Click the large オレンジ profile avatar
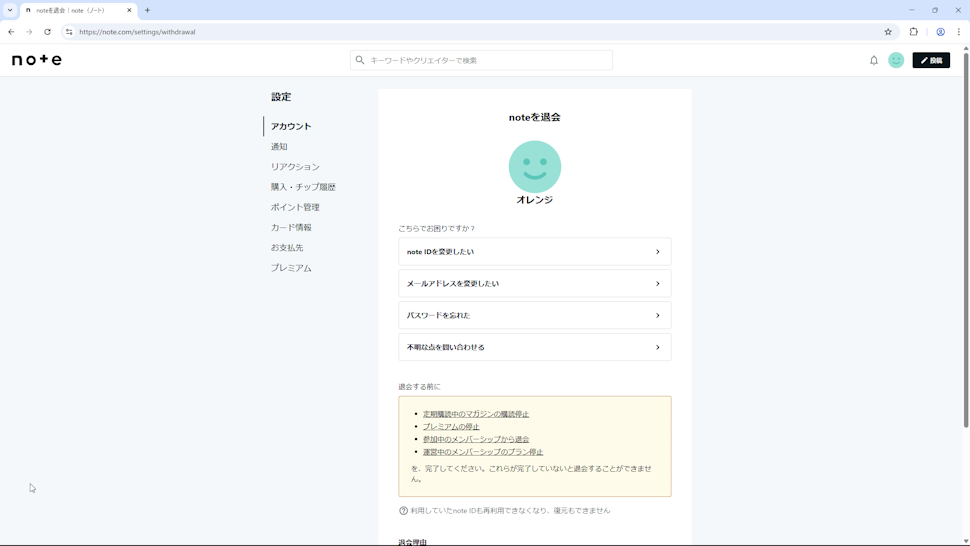The width and height of the screenshot is (970, 546). click(534, 166)
